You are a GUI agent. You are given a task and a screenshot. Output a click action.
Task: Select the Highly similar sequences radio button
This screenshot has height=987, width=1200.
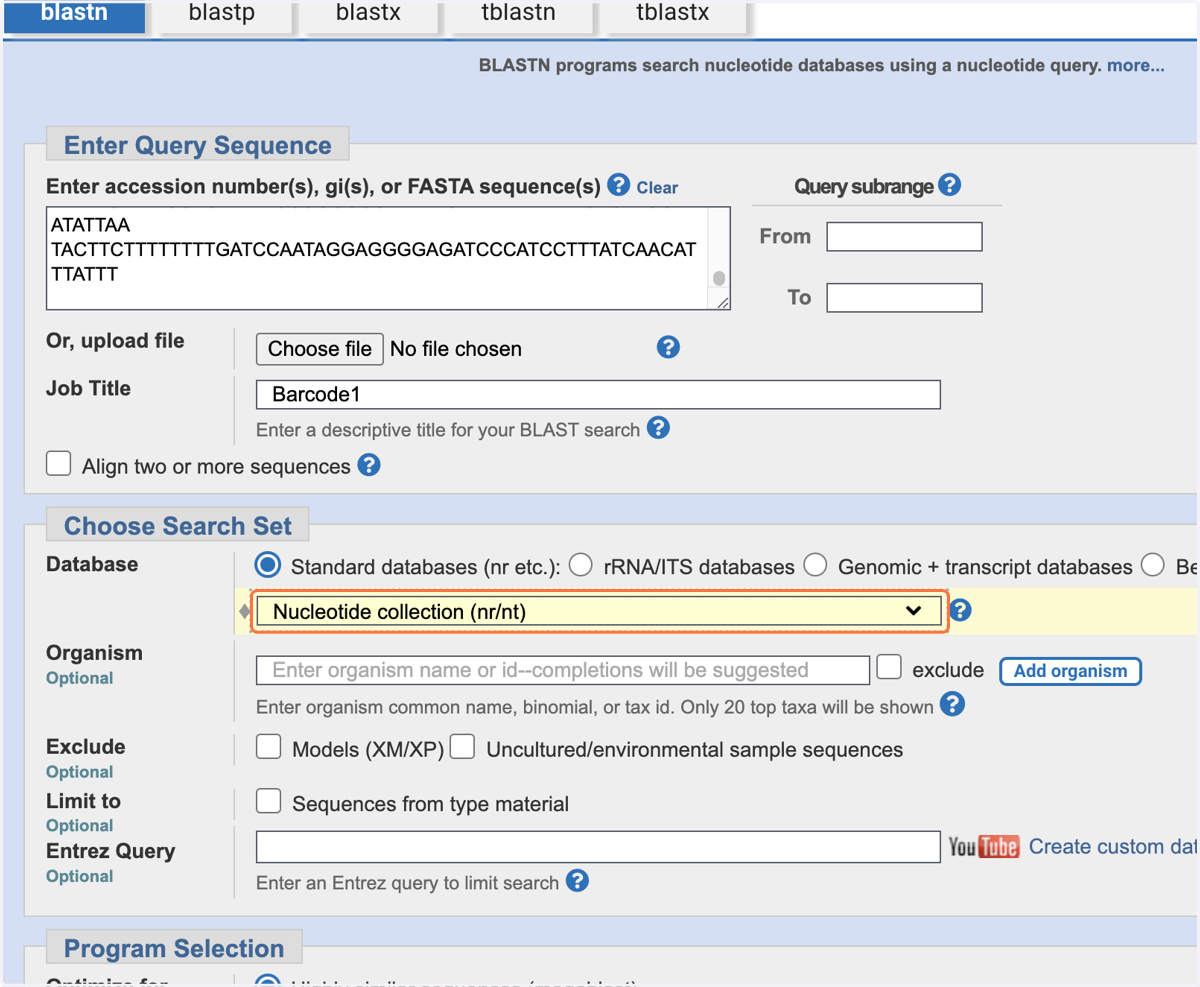(x=268, y=980)
